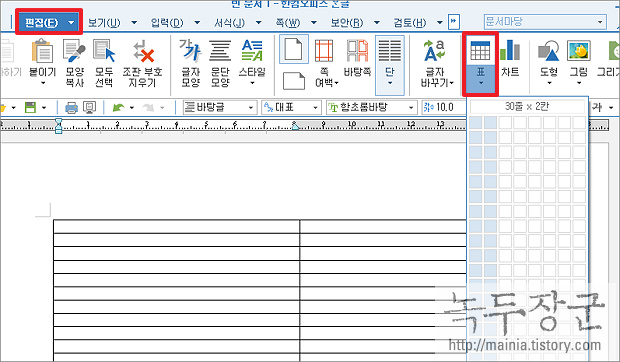The image size is (620, 362).
Task: Expand the save icon dropdown arrow
Action: 43,107
